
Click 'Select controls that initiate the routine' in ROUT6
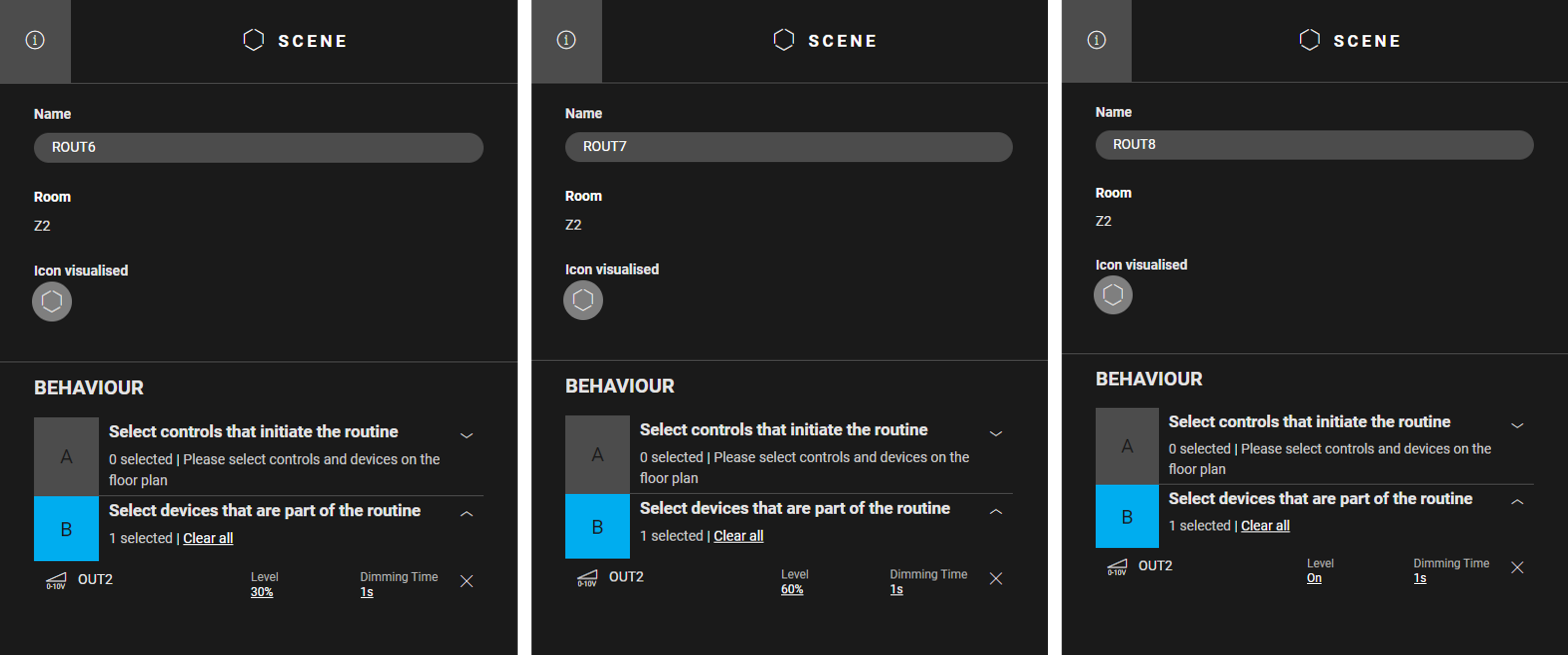253,432
